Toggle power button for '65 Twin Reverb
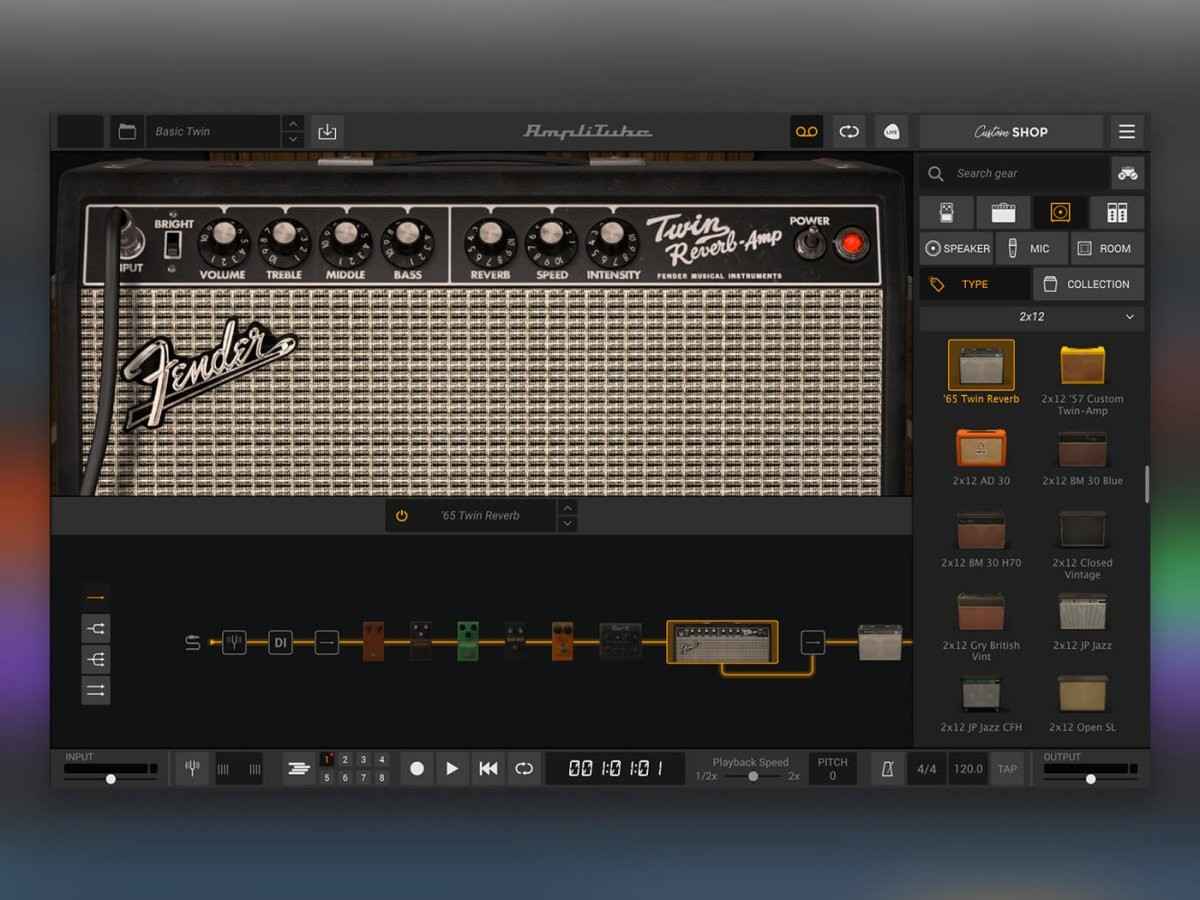 pyautogui.click(x=402, y=516)
